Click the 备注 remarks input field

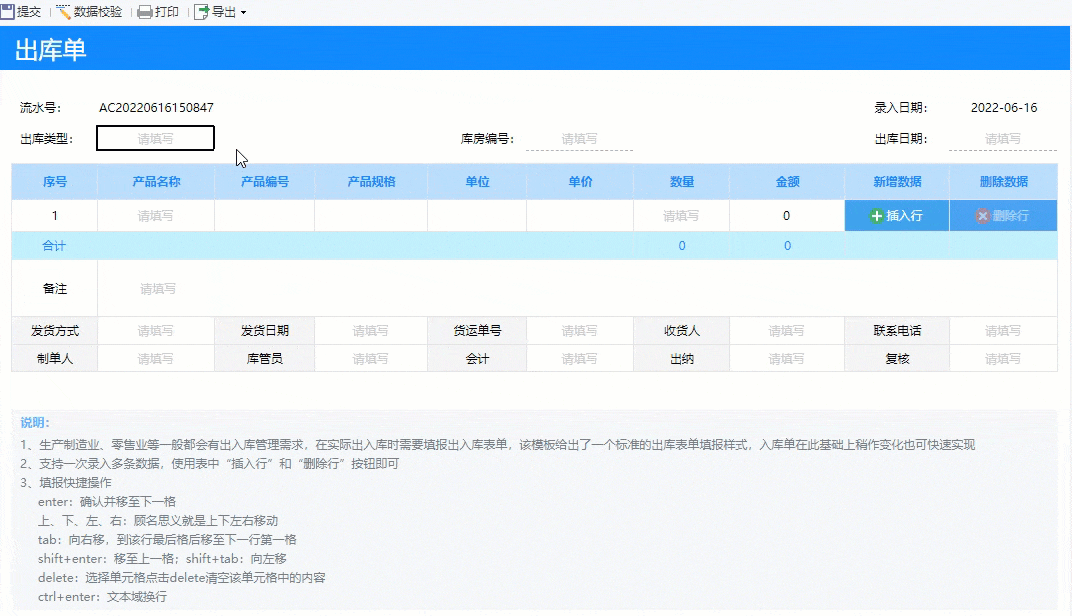[x=577, y=289]
